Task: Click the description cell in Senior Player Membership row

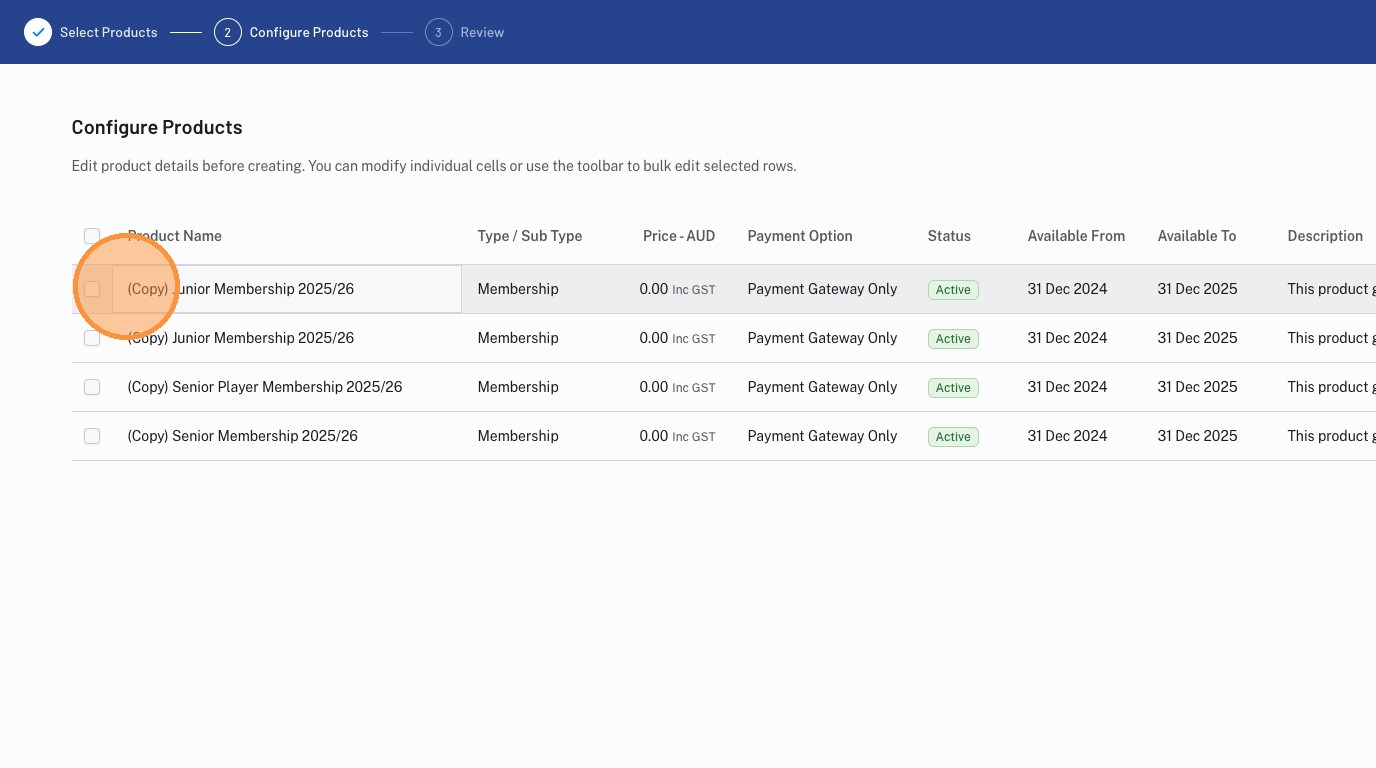Action: (1332, 387)
